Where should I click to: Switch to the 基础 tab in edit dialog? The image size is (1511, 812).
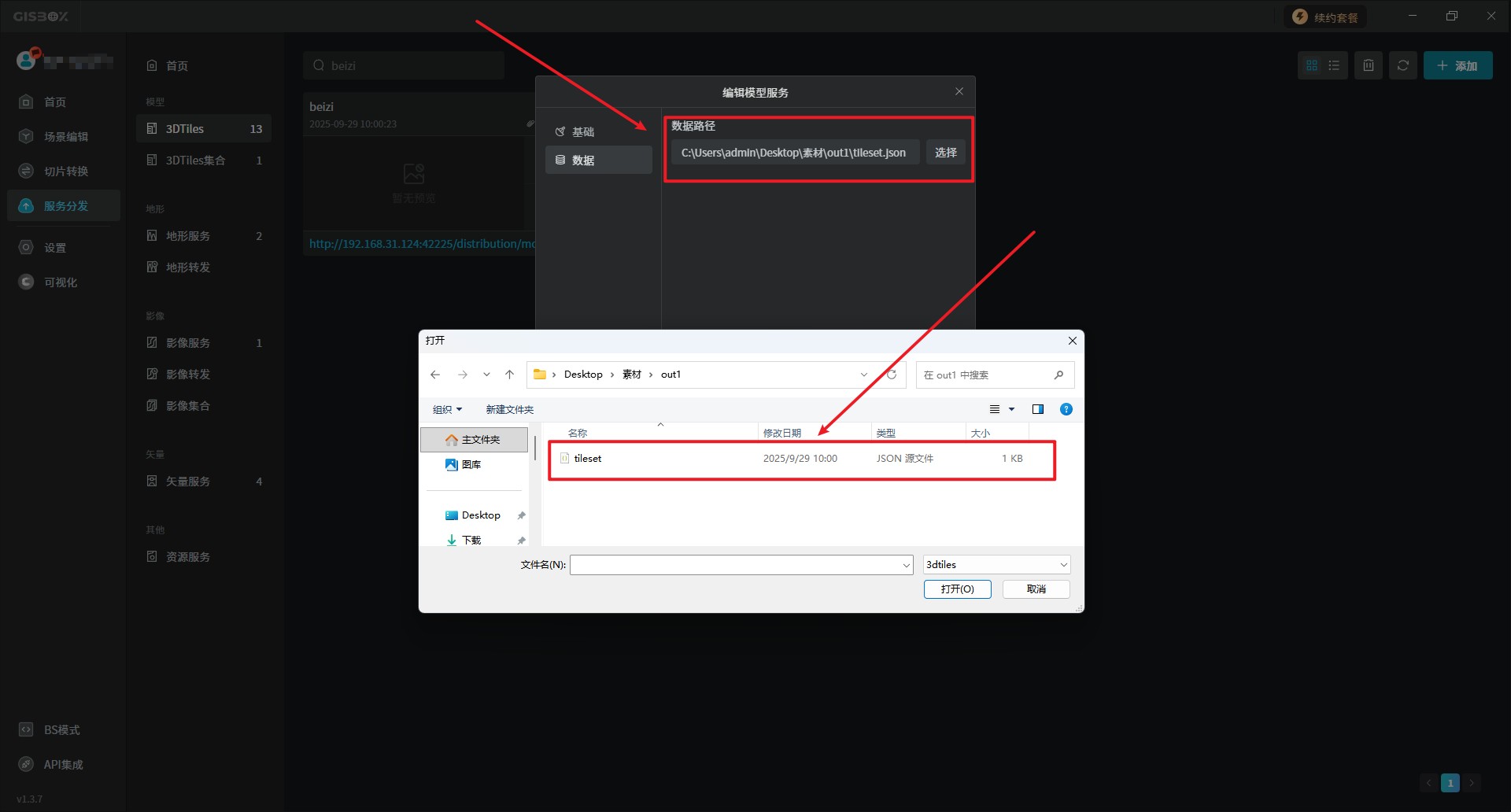click(582, 131)
